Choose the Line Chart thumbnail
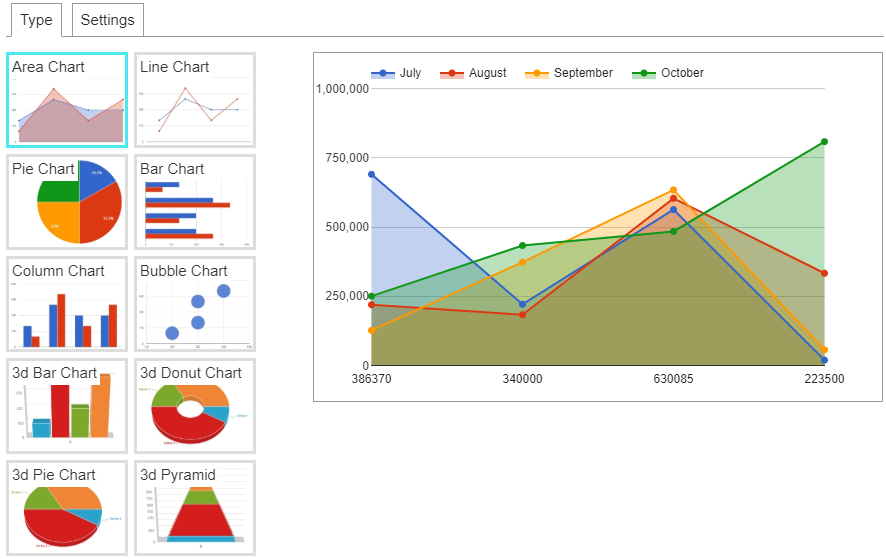 pyautogui.click(x=195, y=100)
